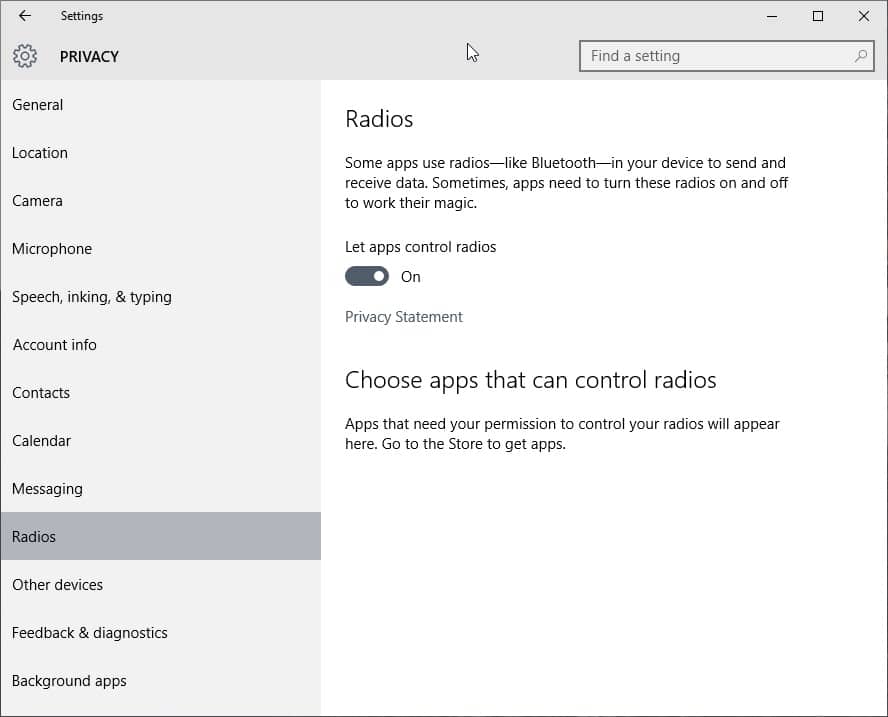
Task: Turn off Let apps control radios
Action: click(367, 276)
